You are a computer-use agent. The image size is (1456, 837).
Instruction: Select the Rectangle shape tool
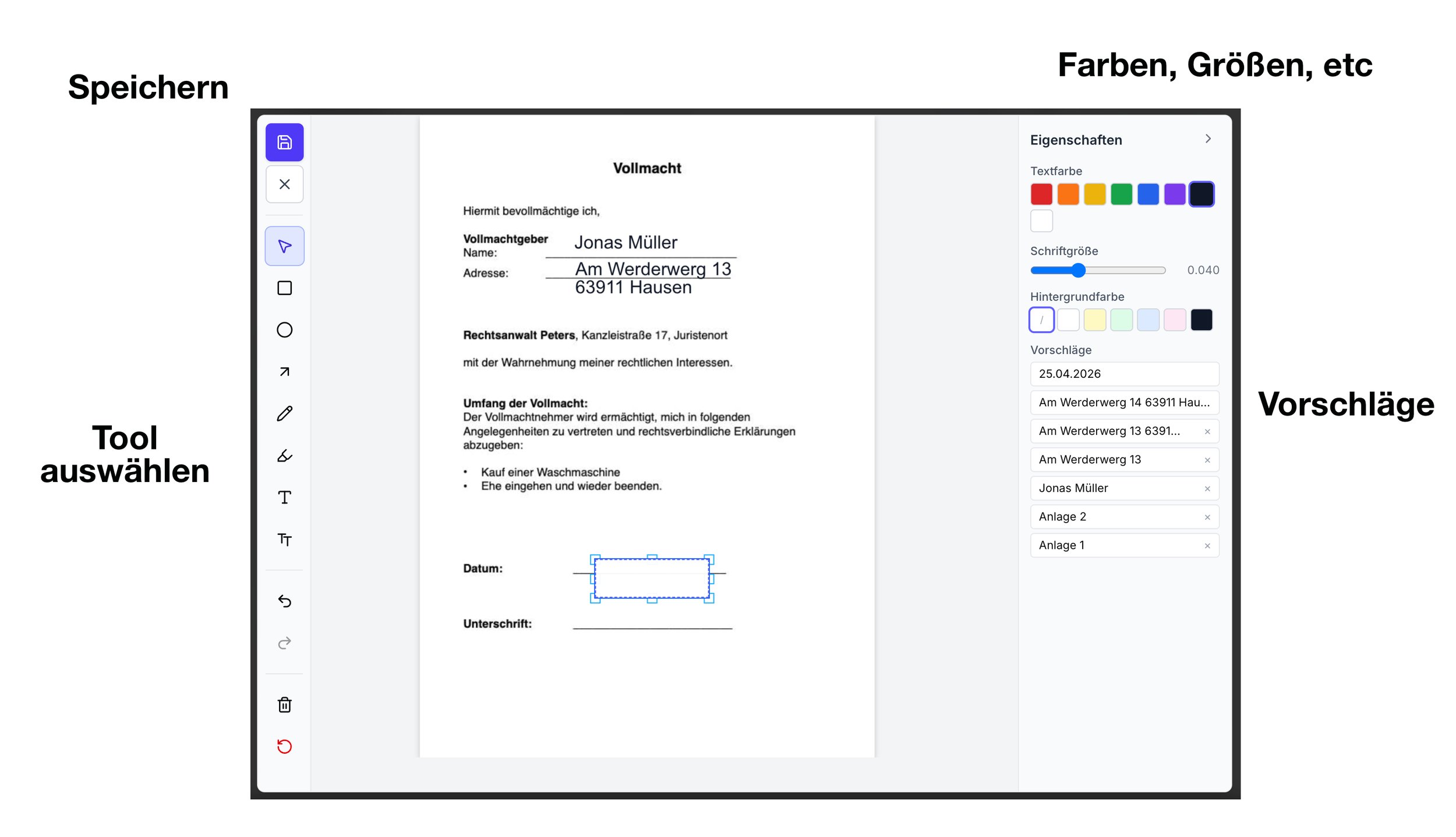284,288
